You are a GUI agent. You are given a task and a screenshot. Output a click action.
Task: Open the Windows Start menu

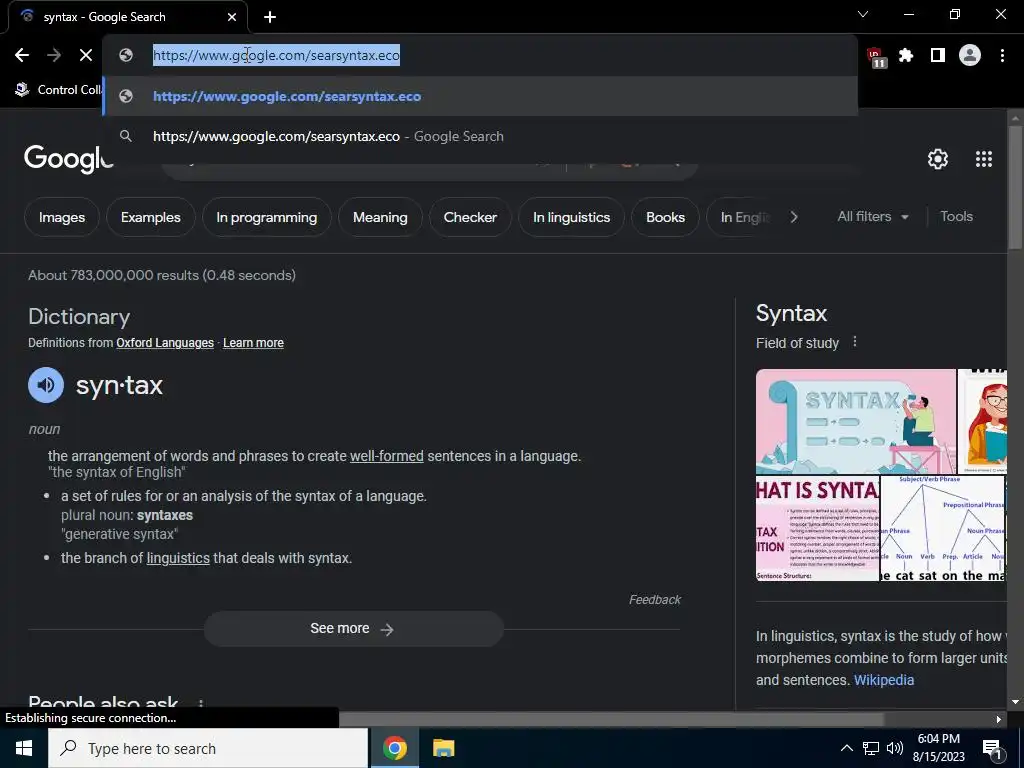24,748
